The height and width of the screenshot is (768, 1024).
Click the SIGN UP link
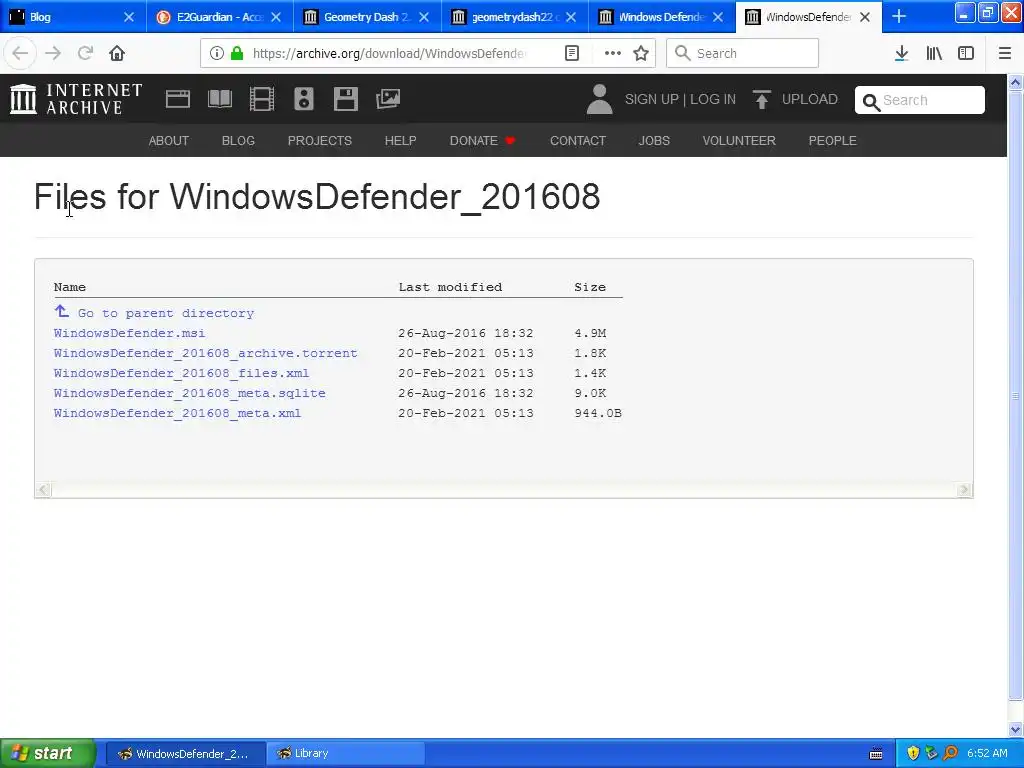(652, 99)
